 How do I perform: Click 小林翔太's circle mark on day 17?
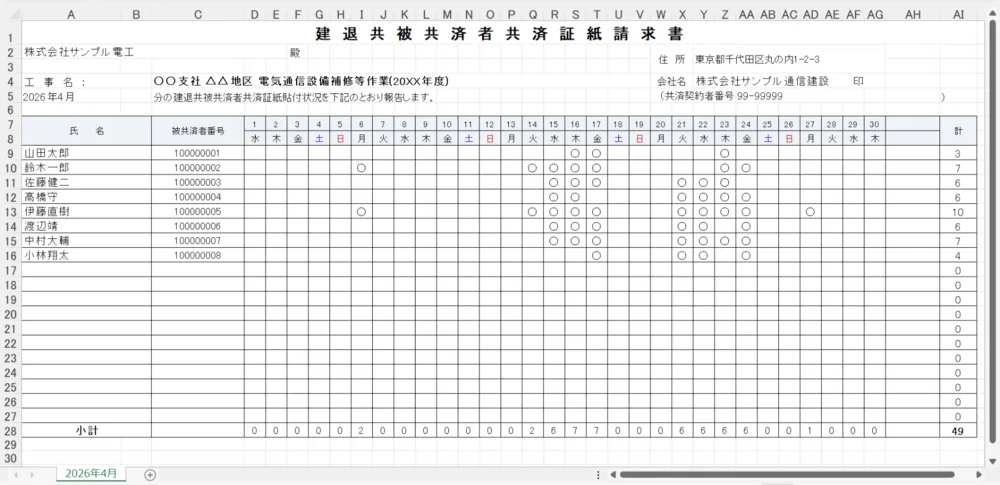coord(596,255)
